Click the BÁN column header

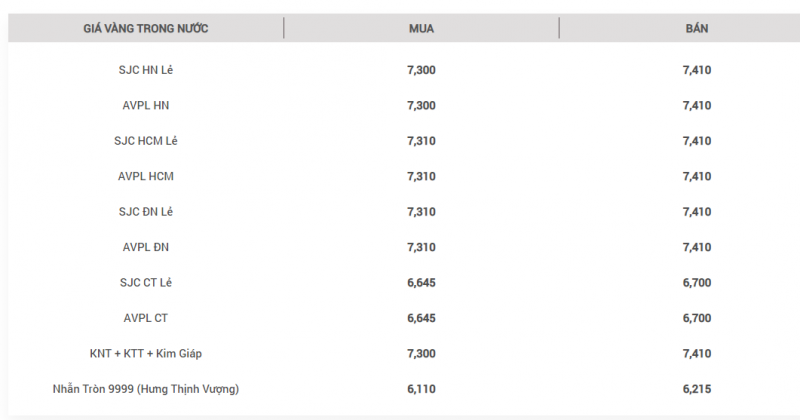click(696, 29)
